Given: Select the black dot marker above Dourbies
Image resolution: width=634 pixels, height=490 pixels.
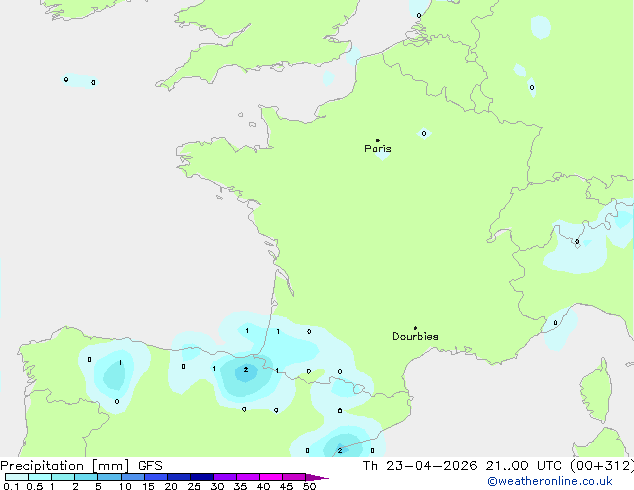Looking at the screenshot, I should [x=415, y=328].
